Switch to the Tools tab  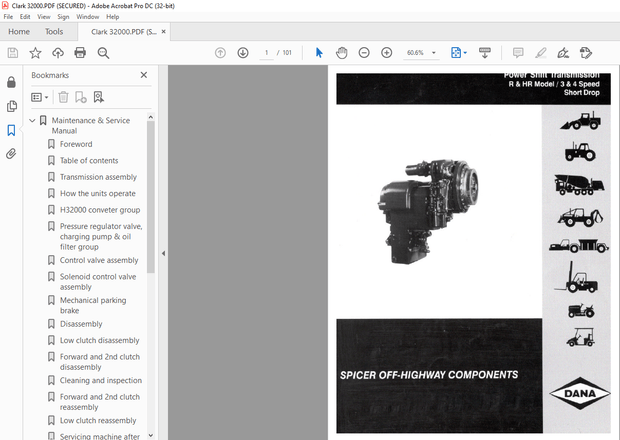click(54, 32)
